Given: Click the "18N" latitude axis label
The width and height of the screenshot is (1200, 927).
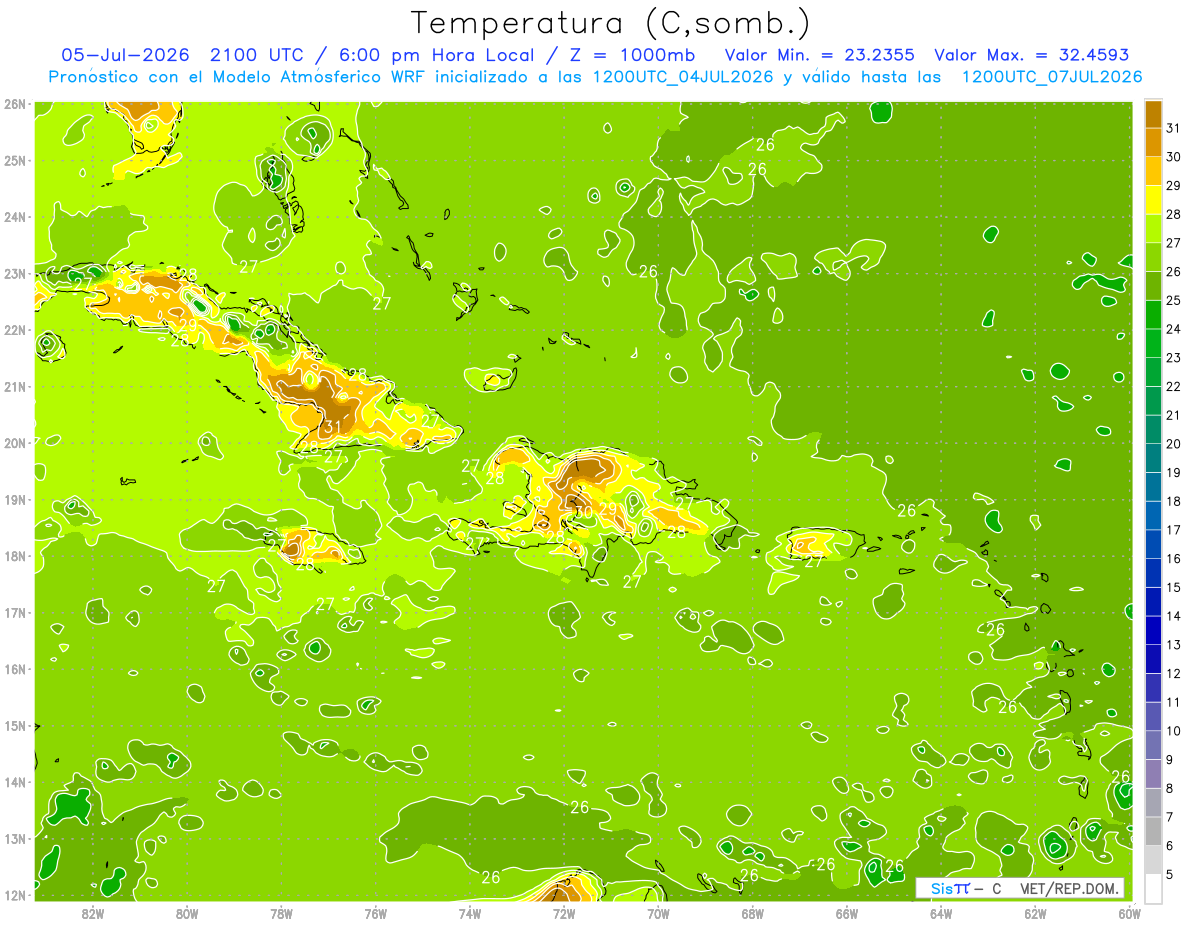Looking at the screenshot, I should click(14, 556).
